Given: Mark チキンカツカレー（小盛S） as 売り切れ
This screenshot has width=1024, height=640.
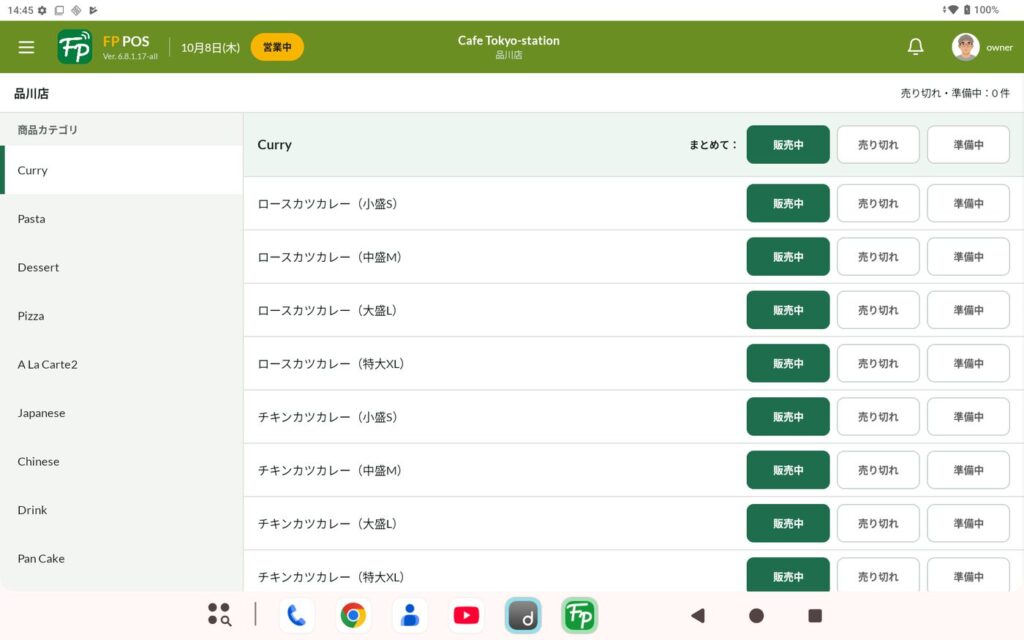Looking at the screenshot, I should click(878, 417).
